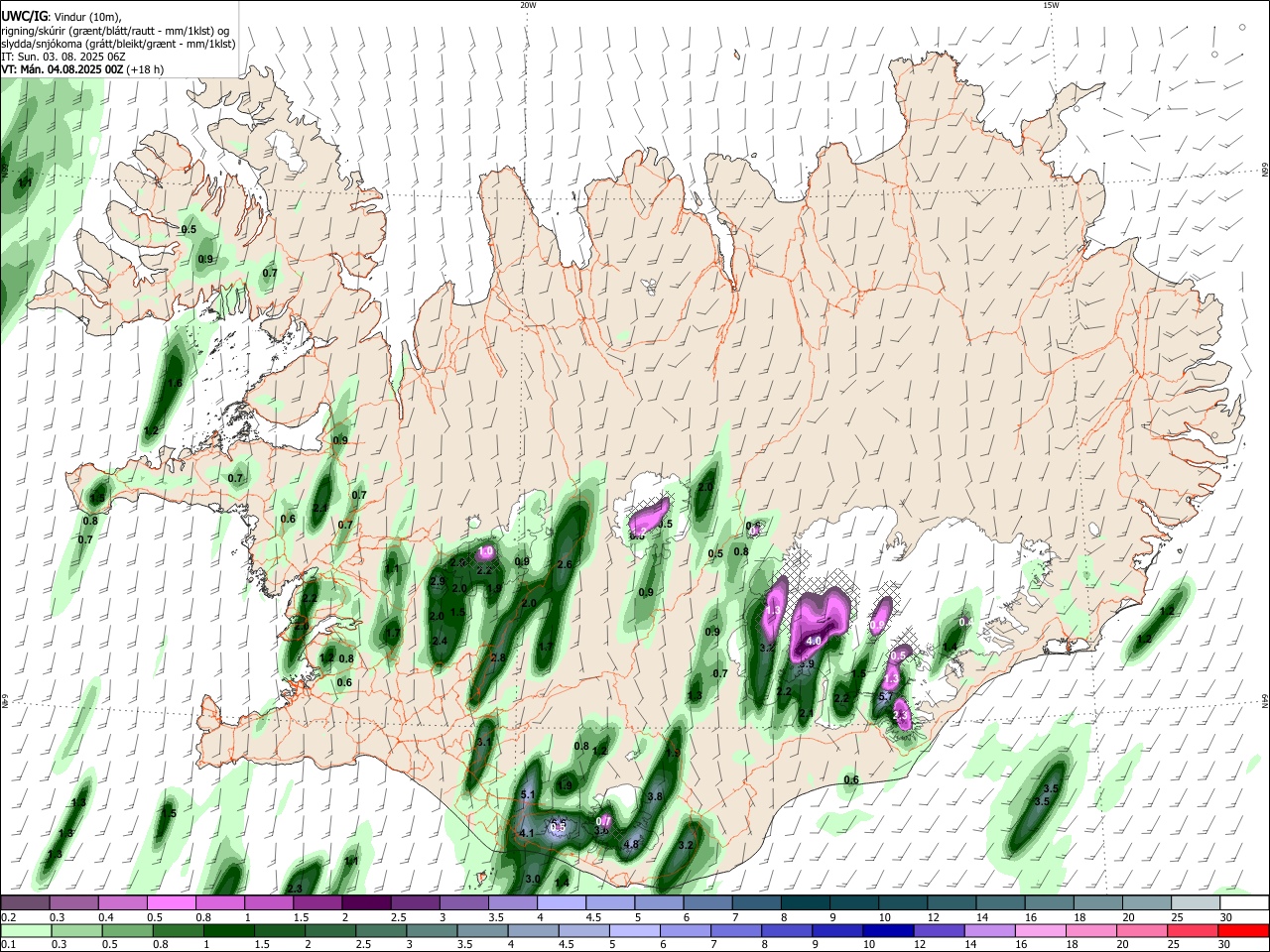Pick the dark green 1 swatch, lower legend
Viewport: 1270px width, 952px height.
pyautogui.click(x=228, y=930)
